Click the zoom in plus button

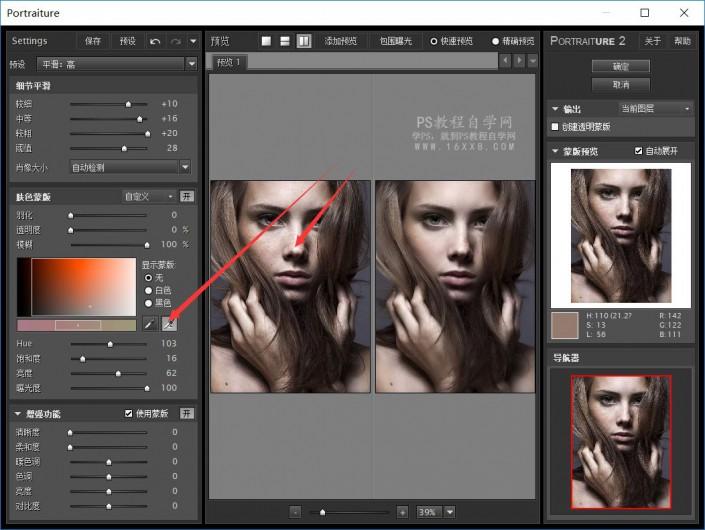pyautogui.click(x=402, y=511)
